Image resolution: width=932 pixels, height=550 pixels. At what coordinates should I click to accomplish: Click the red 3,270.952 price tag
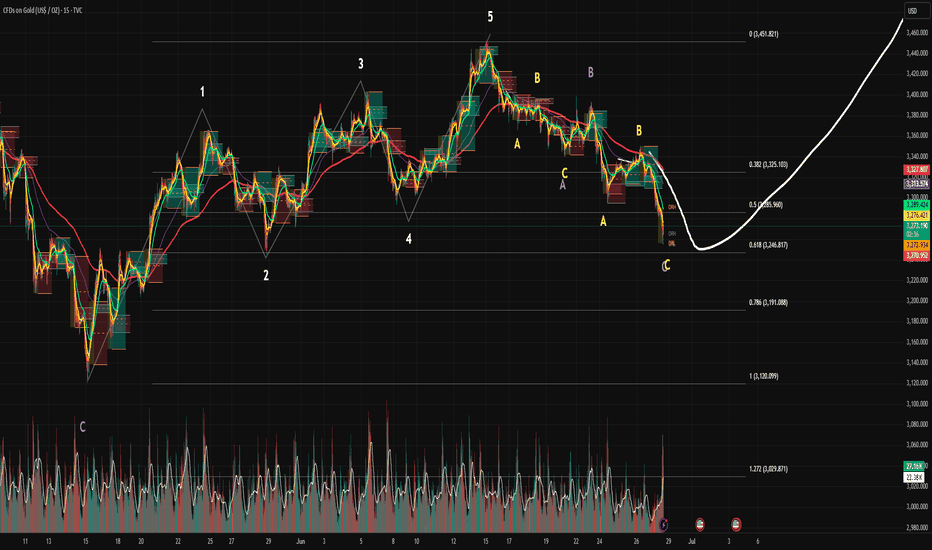916,256
